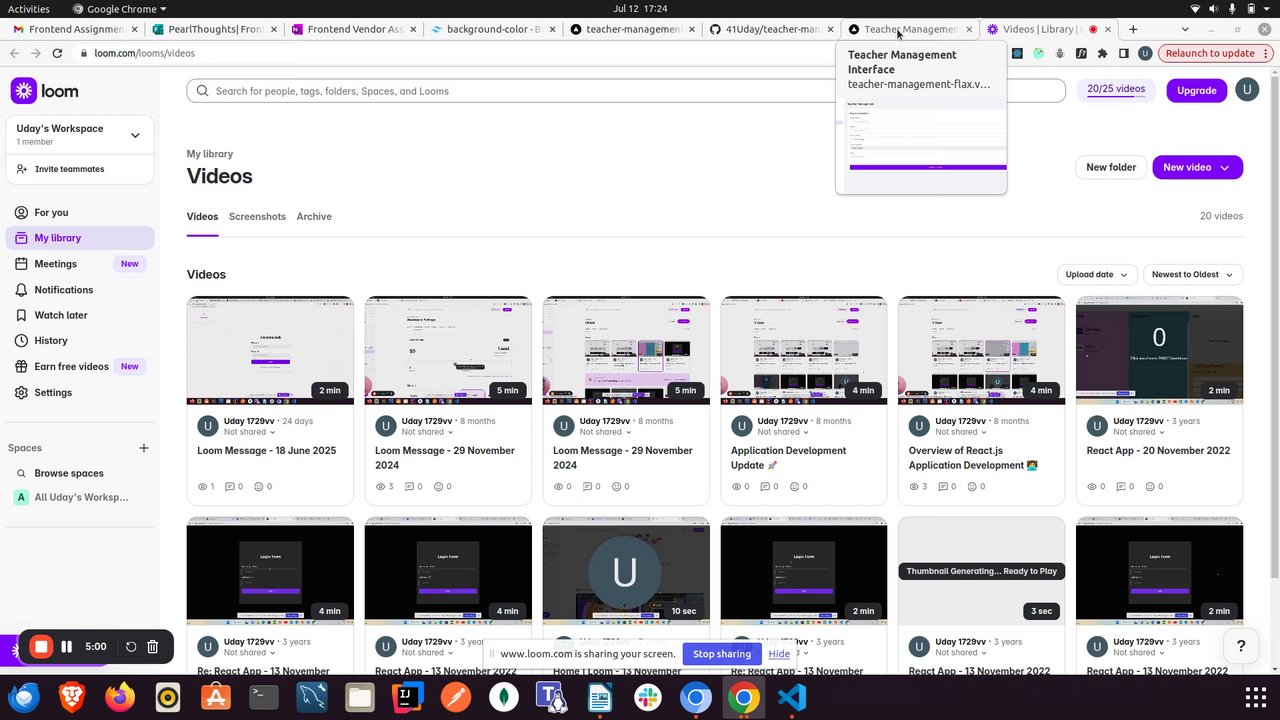Viewport: 1280px width, 720px height.
Task: Click Stop sharing button
Action: 721,654
